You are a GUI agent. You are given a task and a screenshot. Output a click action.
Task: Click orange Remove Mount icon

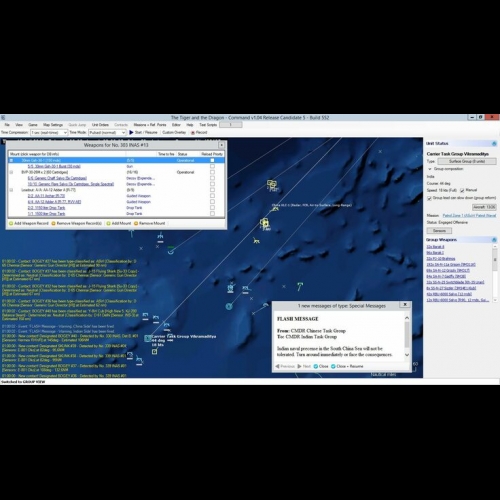click(x=136, y=223)
